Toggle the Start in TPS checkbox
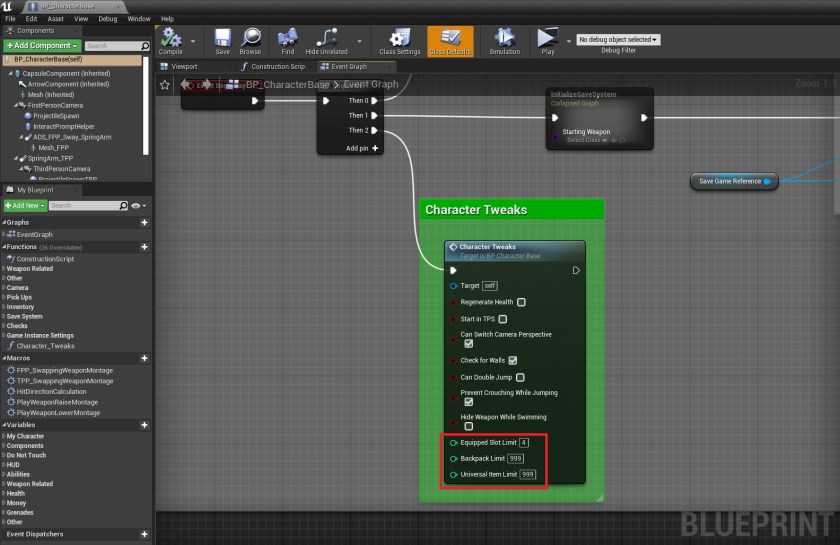 tap(503, 319)
